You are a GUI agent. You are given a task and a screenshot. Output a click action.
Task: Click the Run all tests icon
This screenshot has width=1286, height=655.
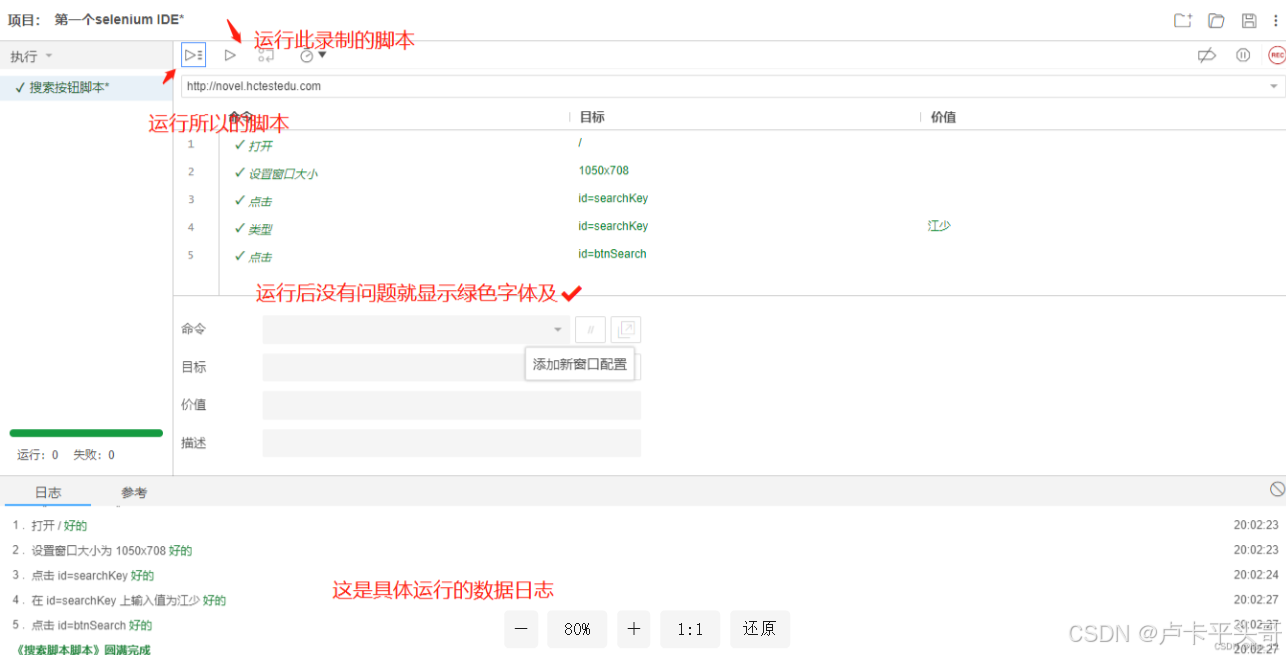pyautogui.click(x=194, y=55)
